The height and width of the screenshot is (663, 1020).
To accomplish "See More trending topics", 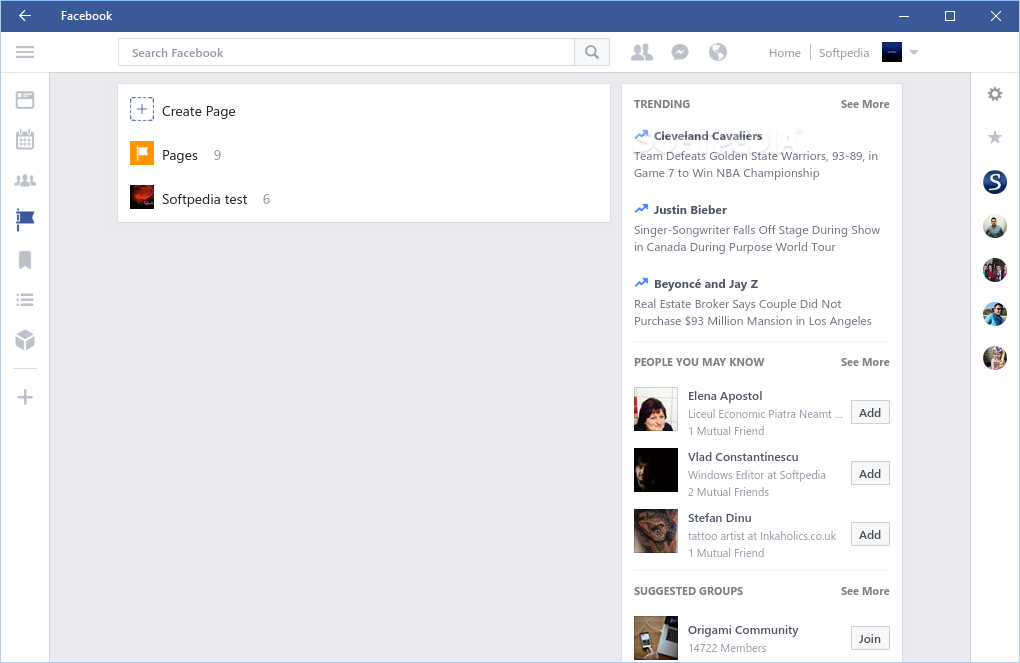I will [x=865, y=104].
